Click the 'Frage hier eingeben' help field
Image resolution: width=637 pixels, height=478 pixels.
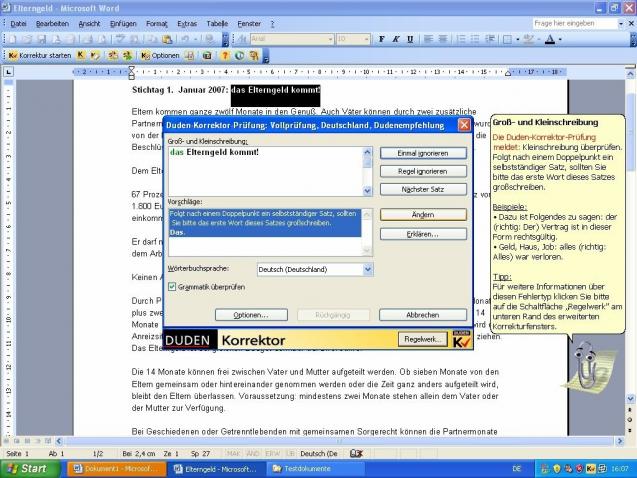point(575,24)
